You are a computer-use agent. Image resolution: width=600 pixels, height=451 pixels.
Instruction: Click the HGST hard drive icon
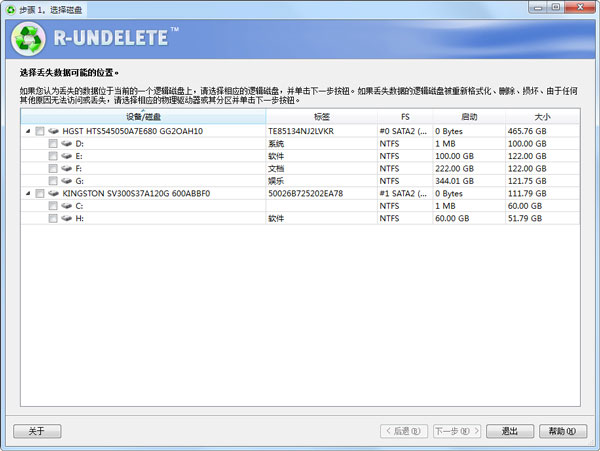click(54, 131)
